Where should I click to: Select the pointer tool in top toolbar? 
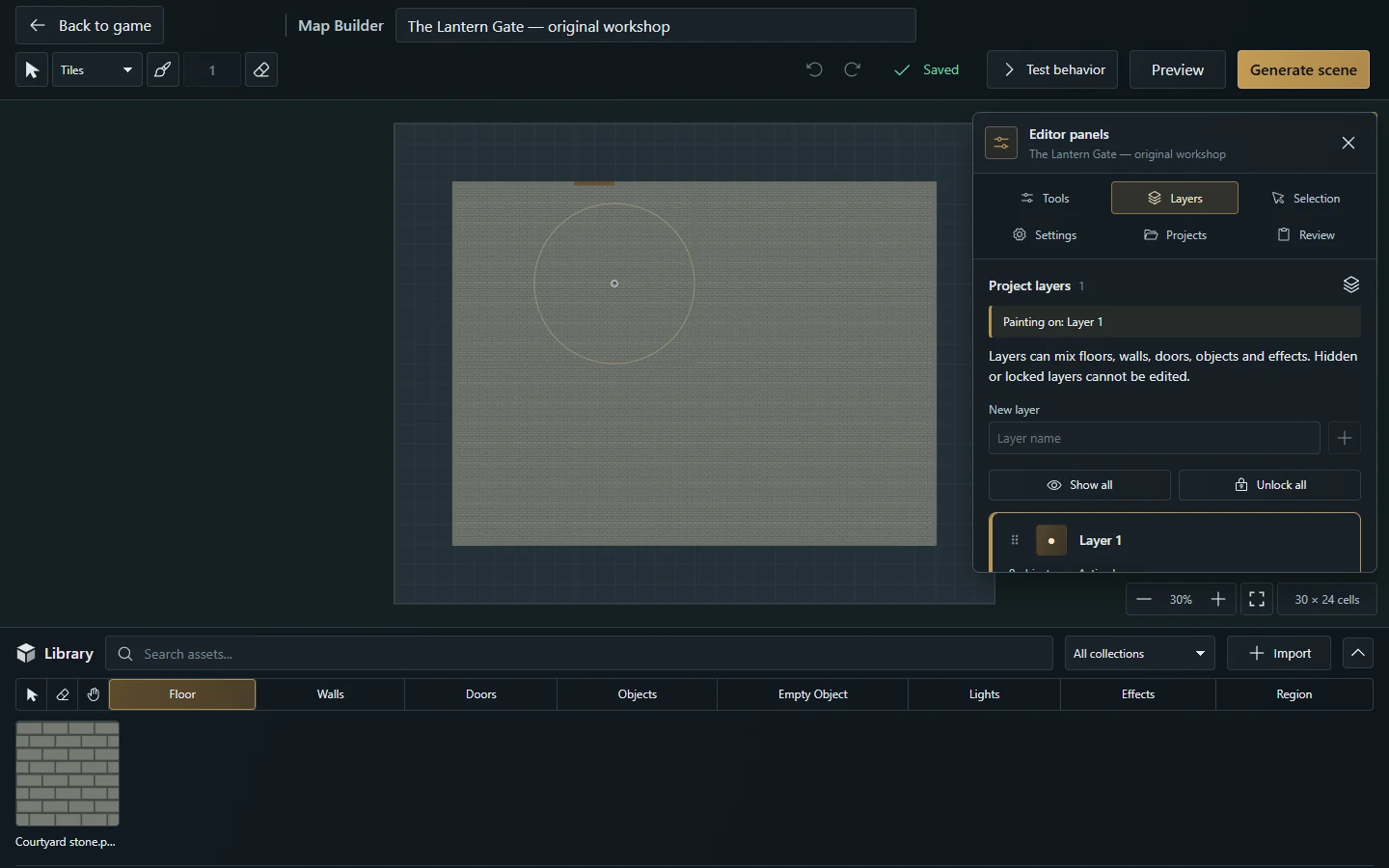tap(32, 69)
